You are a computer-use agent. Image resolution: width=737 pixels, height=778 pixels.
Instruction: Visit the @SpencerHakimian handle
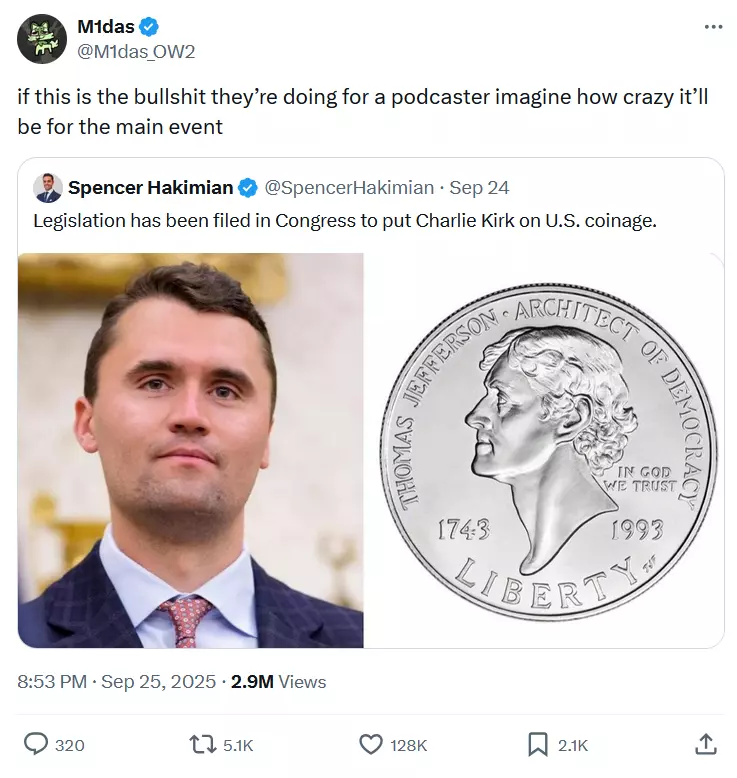pyautogui.click(x=349, y=188)
